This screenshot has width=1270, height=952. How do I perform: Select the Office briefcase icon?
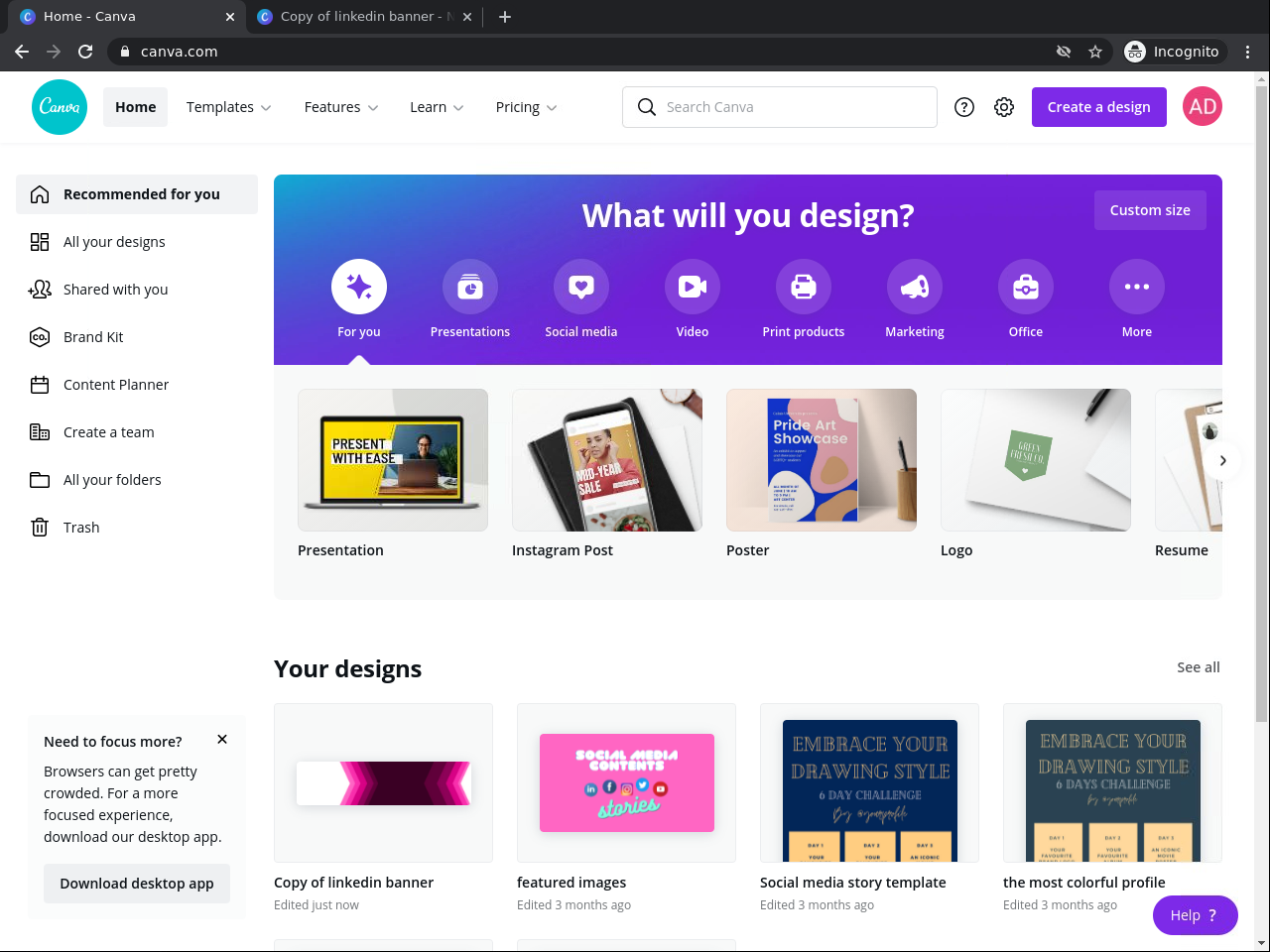click(1026, 287)
